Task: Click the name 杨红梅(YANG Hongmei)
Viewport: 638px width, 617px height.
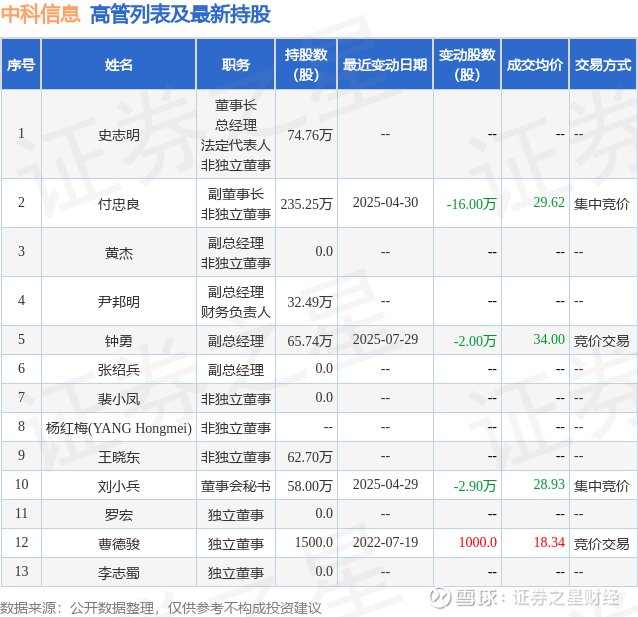Action: click(x=118, y=428)
